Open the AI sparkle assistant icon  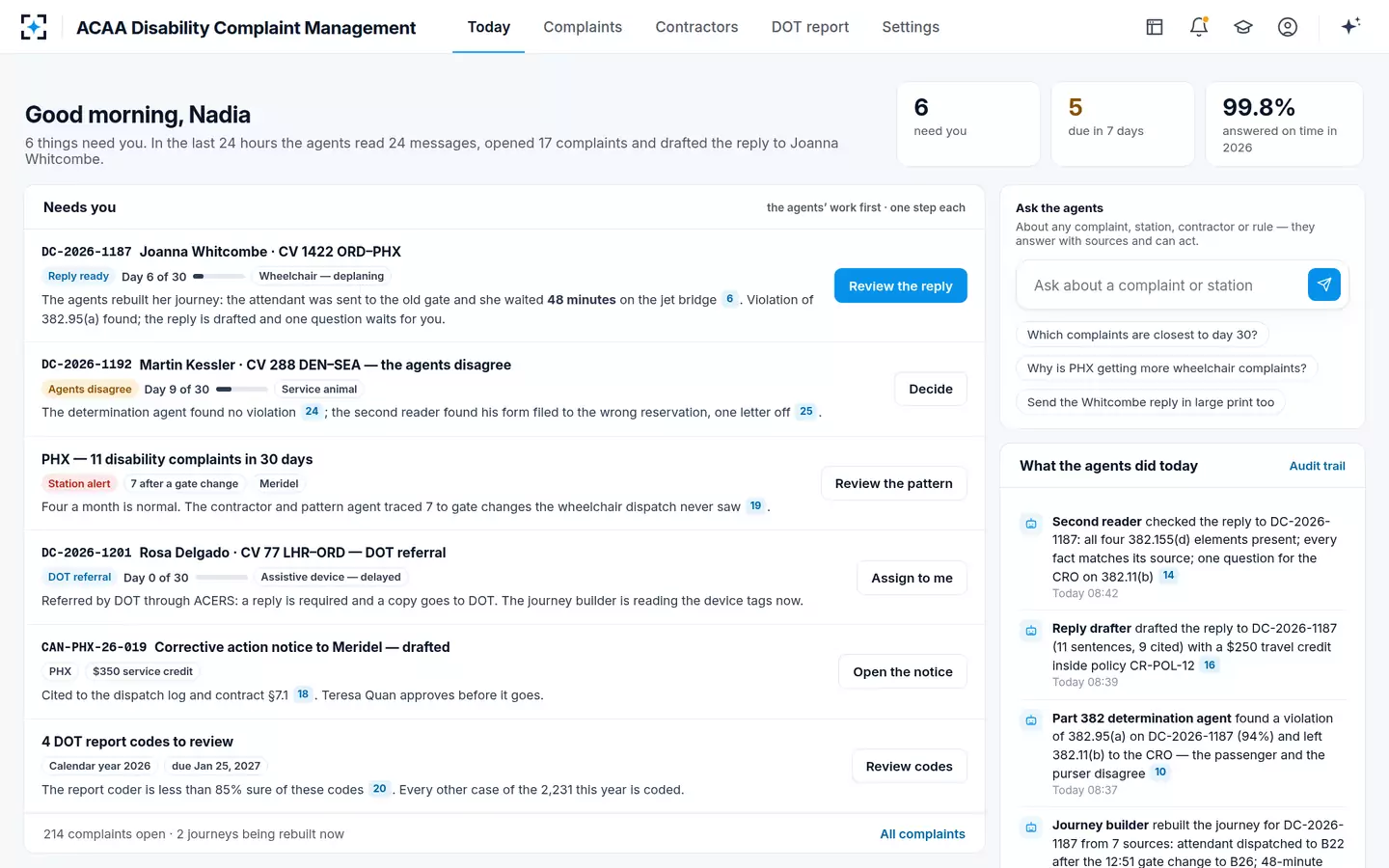click(x=1350, y=26)
